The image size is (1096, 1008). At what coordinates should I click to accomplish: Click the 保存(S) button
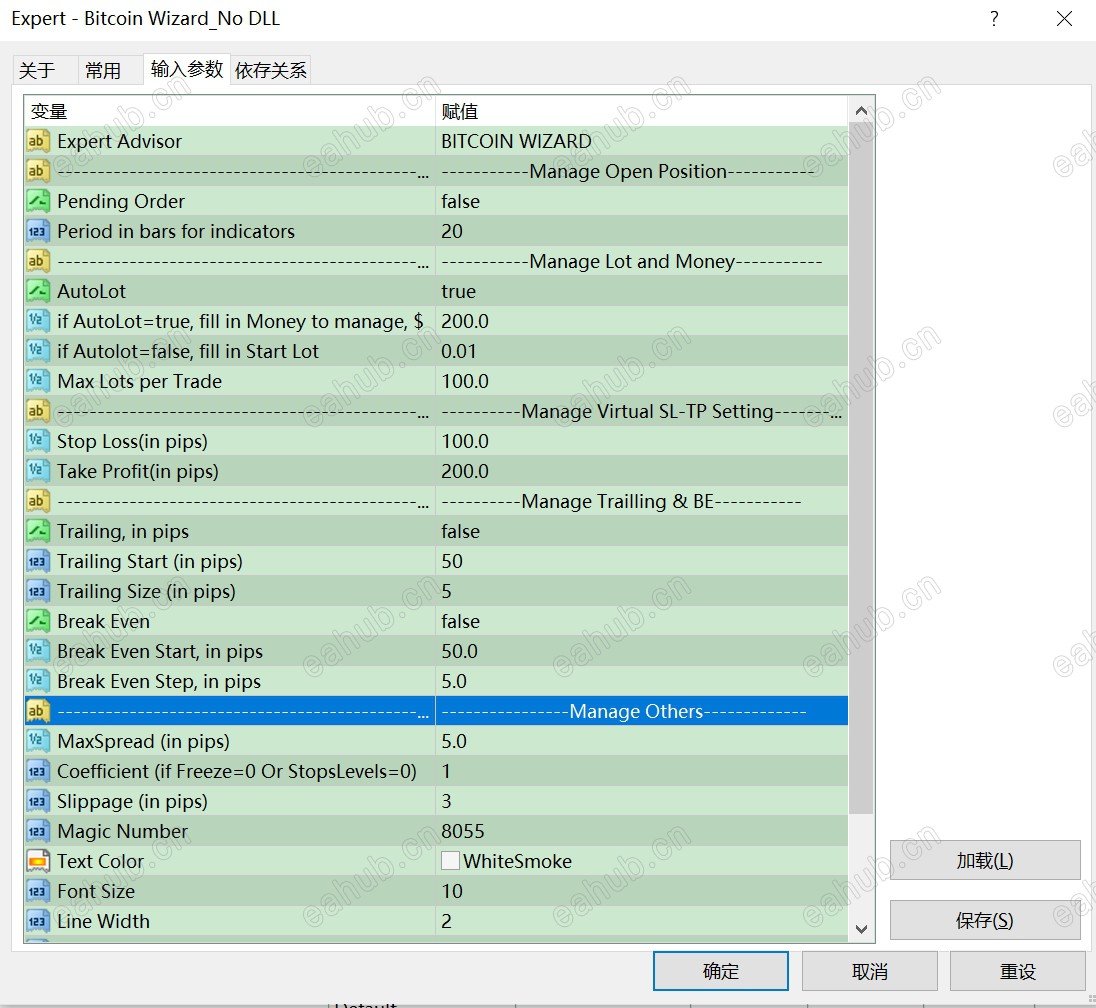[985, 921]
